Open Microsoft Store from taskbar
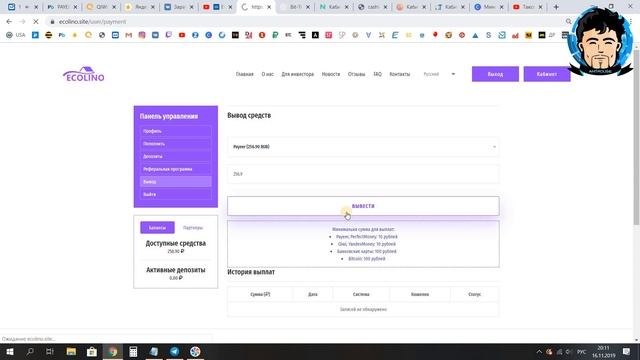 point(92,351)
